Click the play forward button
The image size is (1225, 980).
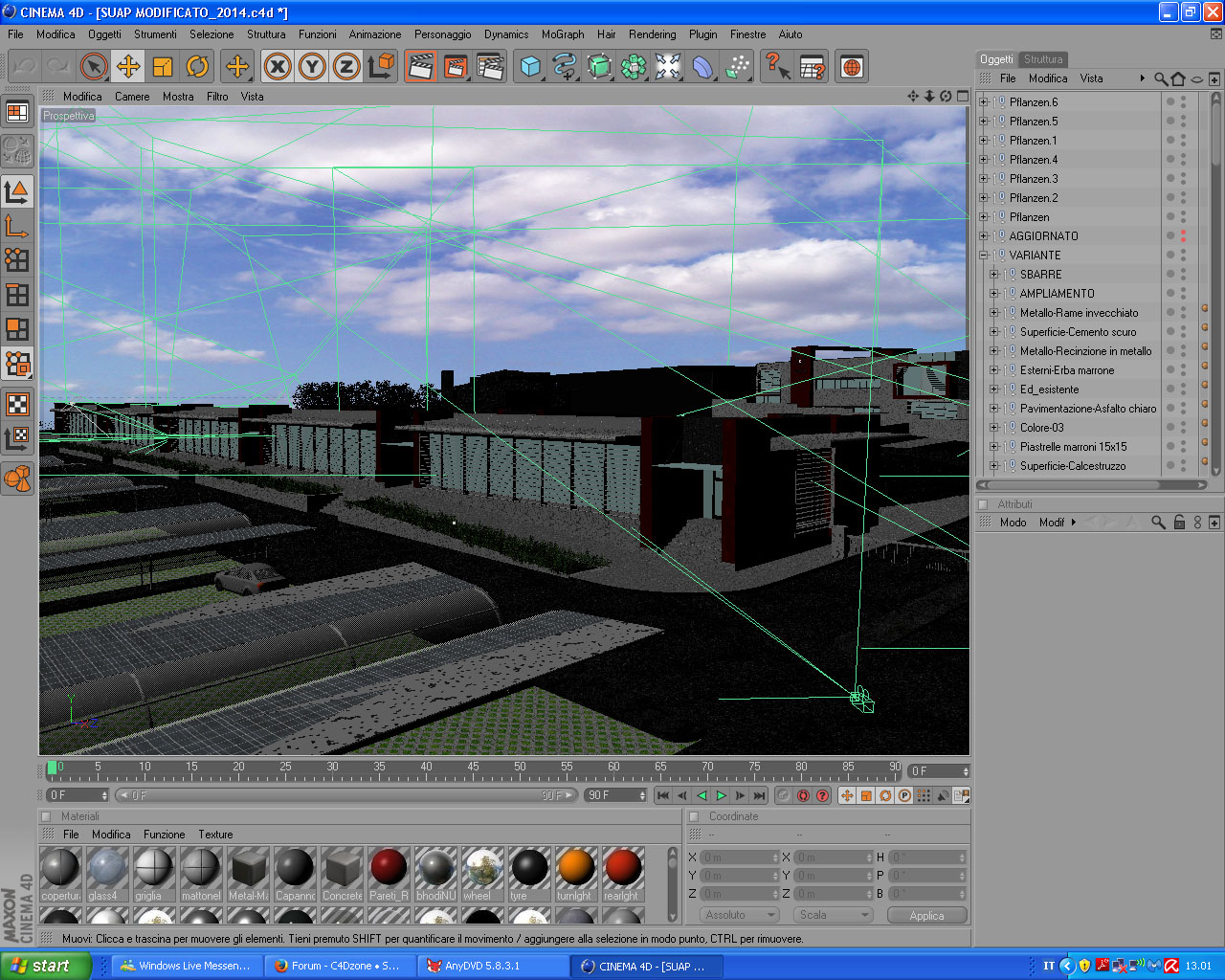[x=721, y=795]
